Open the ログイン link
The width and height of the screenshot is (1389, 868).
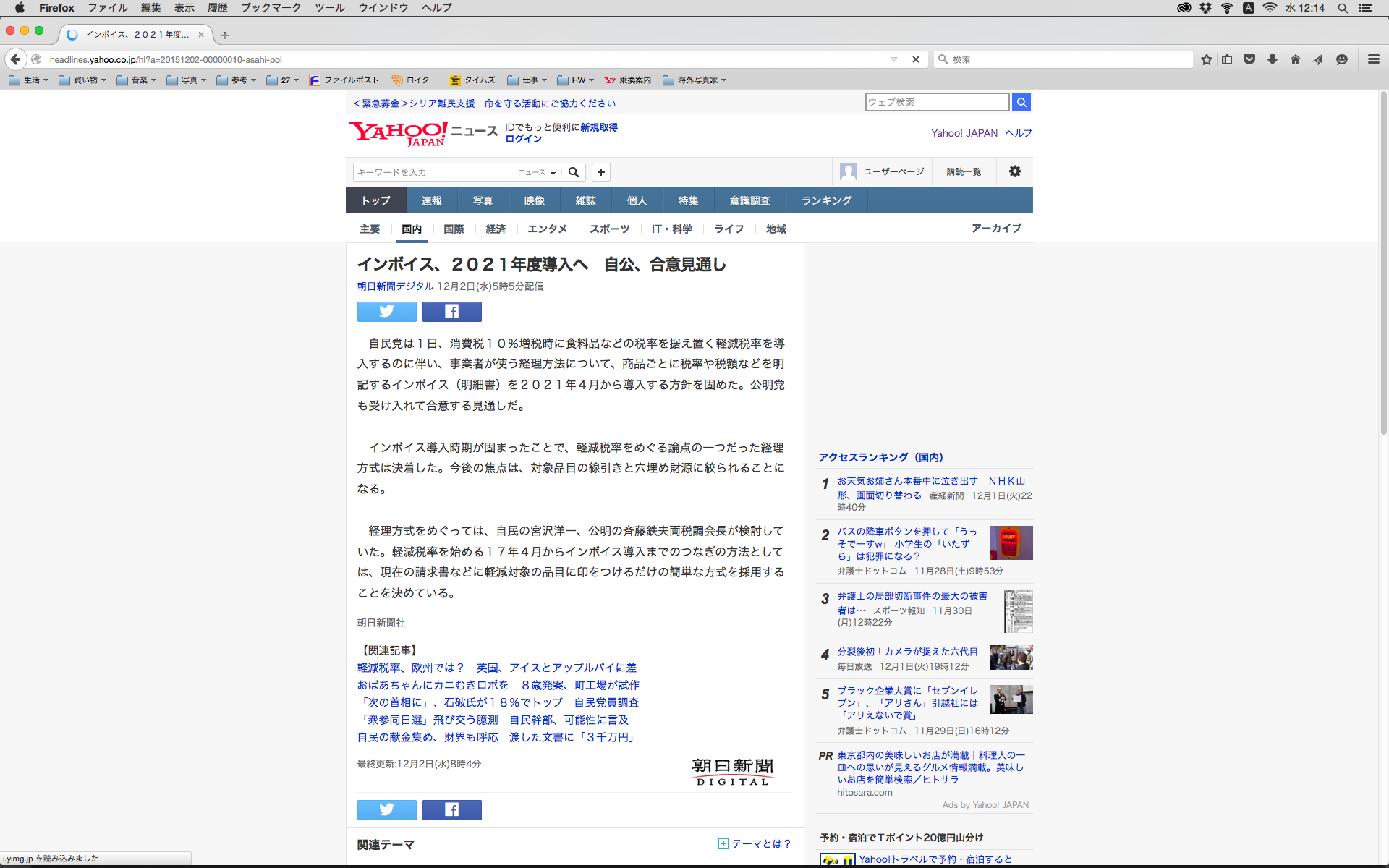523,139
